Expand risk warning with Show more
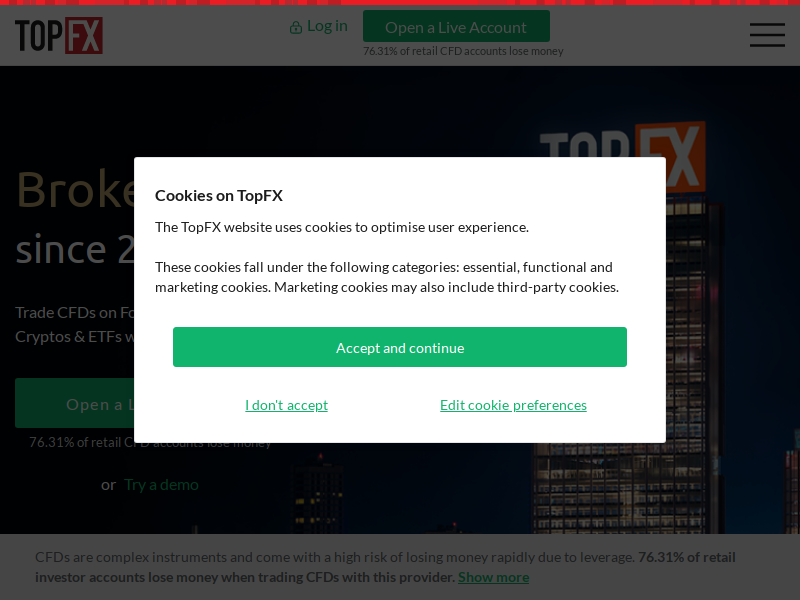The image size is (800, 600). click(x=493, y=577)
